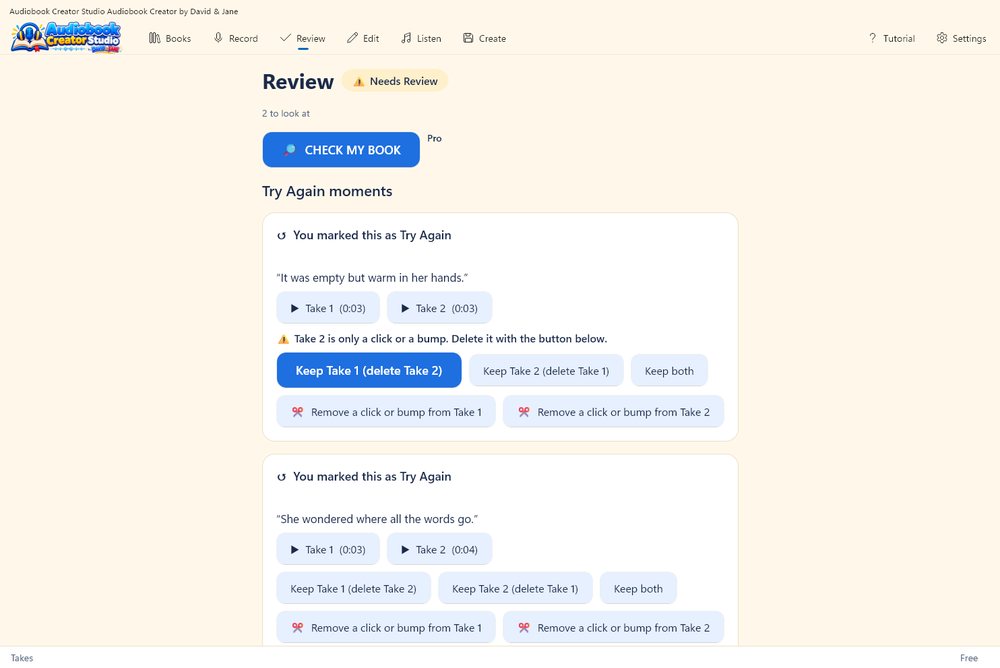
Task: Remove click from Take 1 of "She wondered"
Action: [x=386, y=628]
